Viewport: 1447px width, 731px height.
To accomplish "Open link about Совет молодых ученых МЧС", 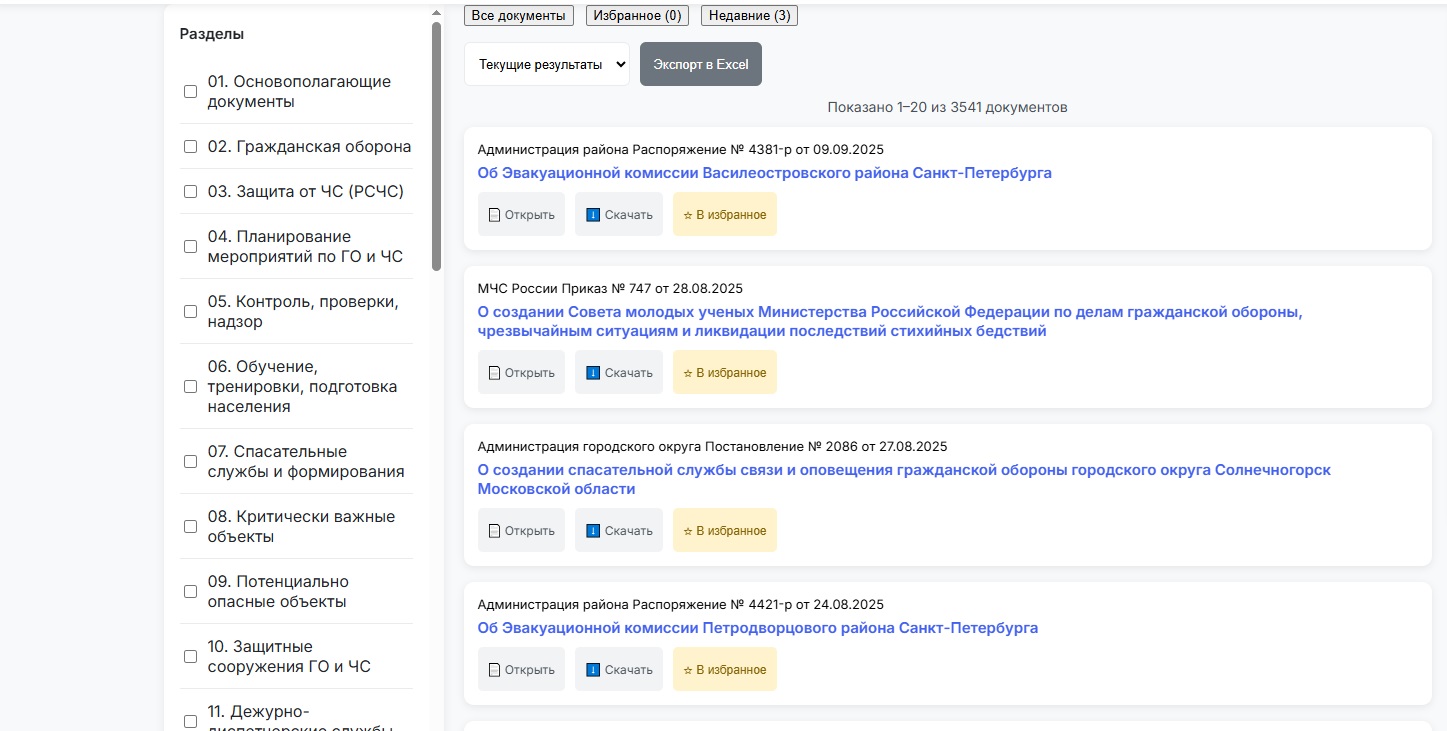I will point(889,321).
